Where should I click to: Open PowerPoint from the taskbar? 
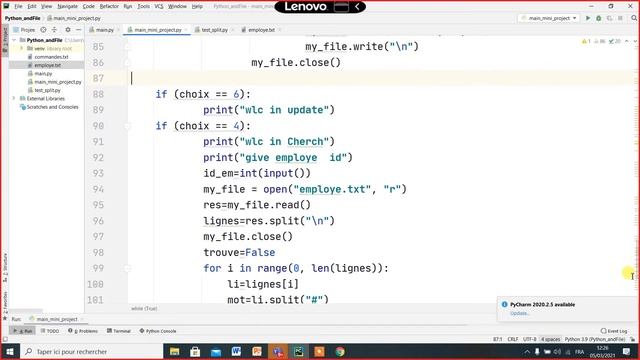[x=257, y=351]
